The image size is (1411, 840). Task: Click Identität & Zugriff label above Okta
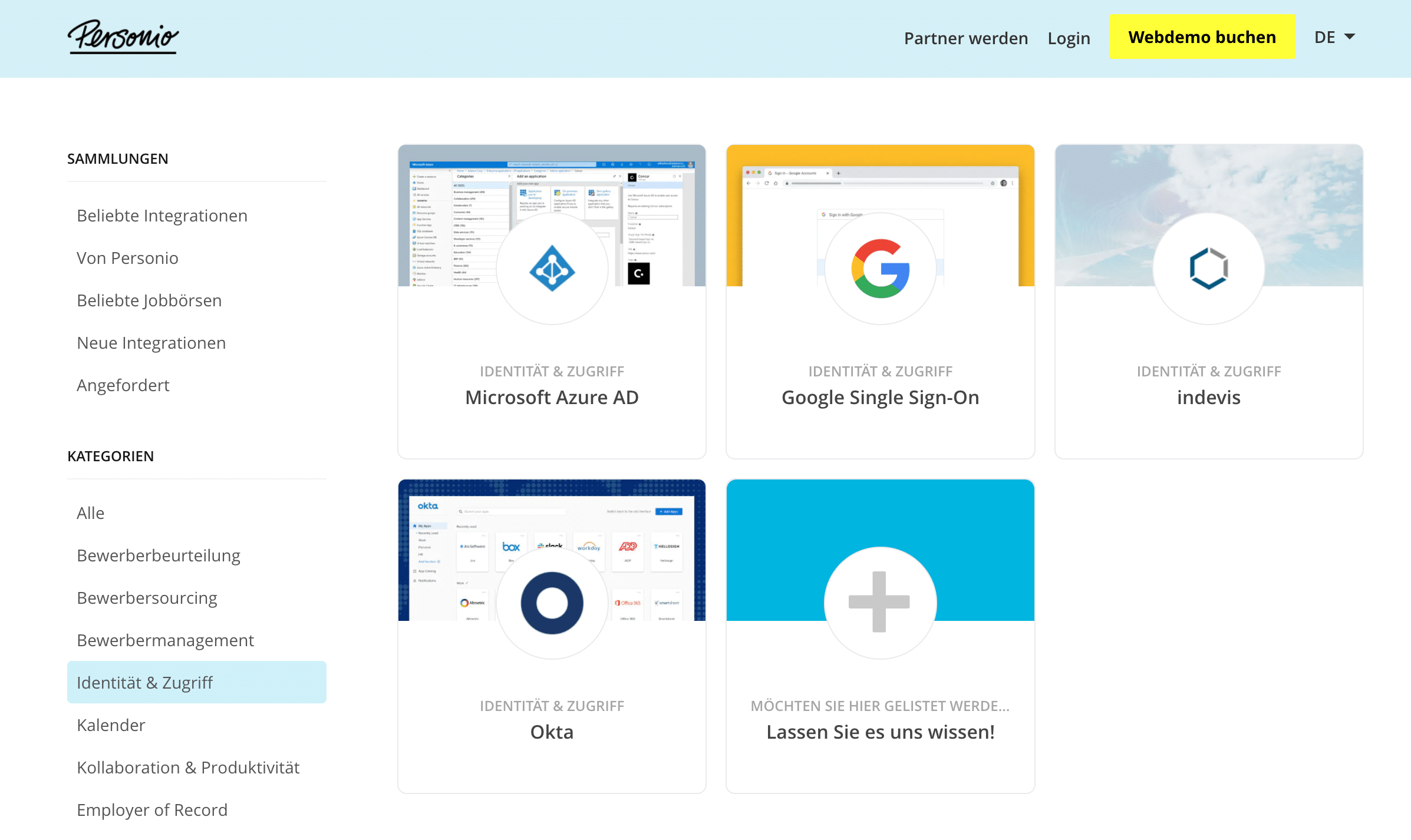[552, 706]
